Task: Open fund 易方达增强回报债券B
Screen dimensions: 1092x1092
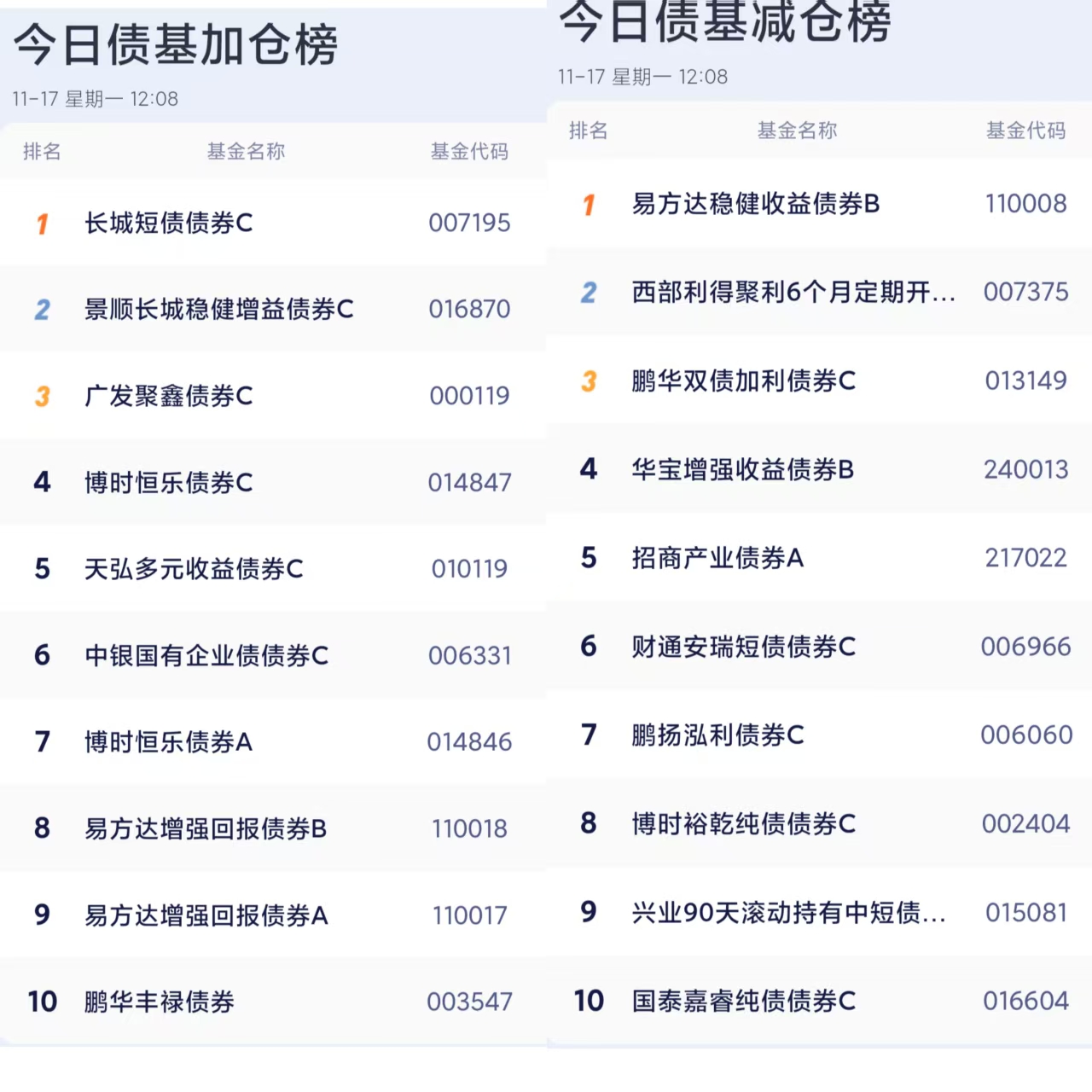Action: coord(206,828)
